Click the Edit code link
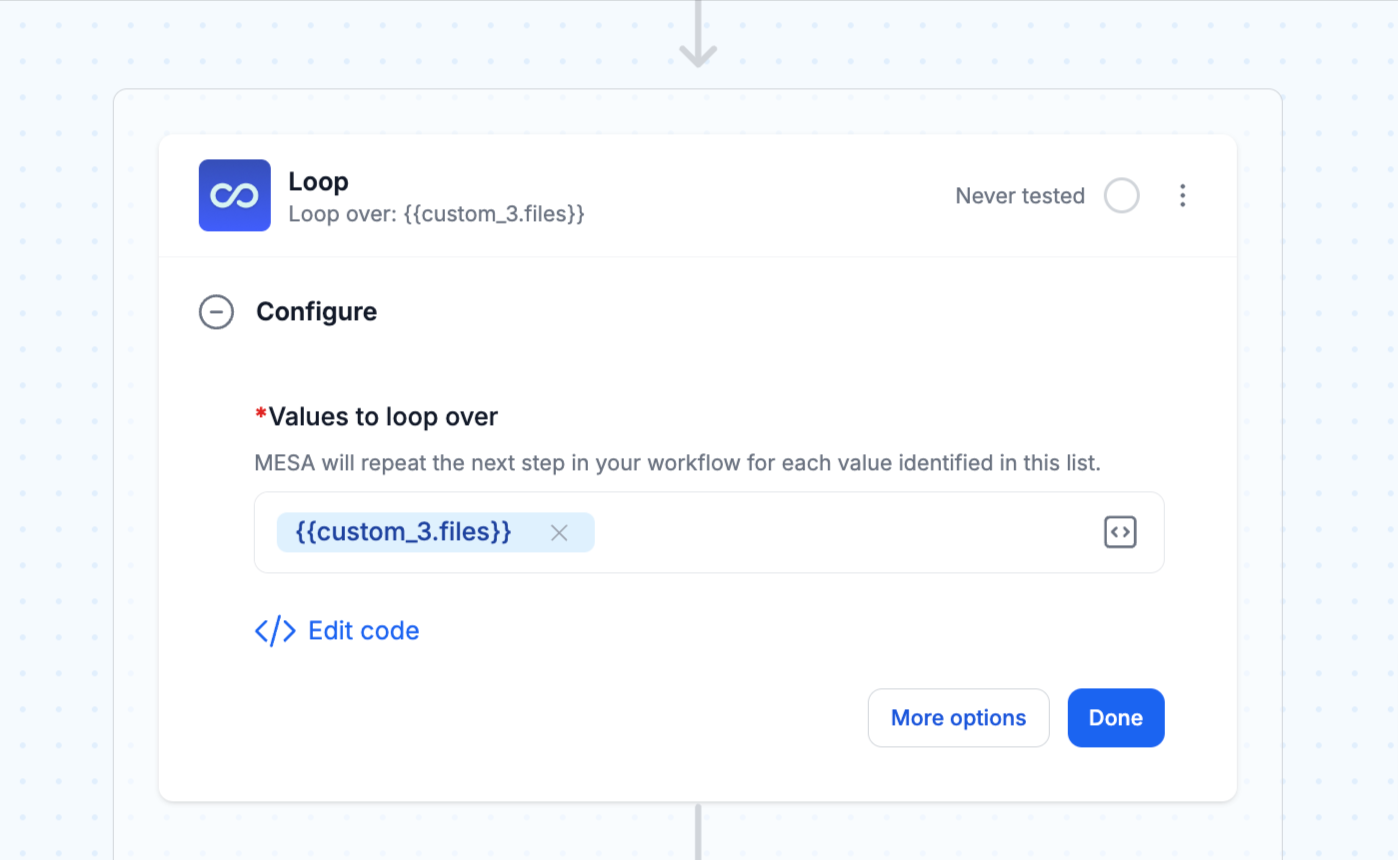The width and height of the screenshot is (1398, 860). pyautogui.click(x=337, y=631)
